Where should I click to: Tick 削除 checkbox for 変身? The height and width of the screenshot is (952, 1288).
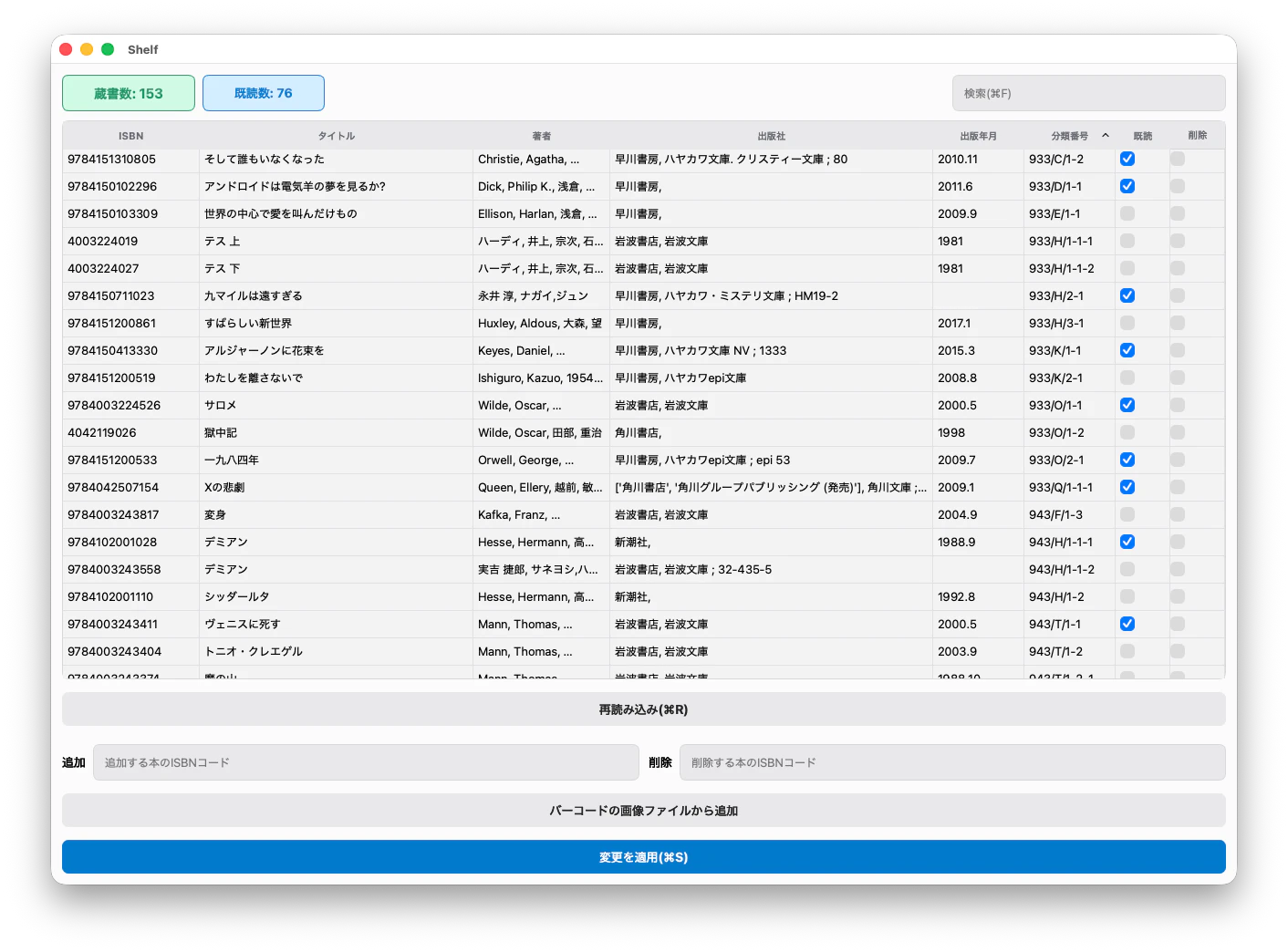coord(1178,514)
